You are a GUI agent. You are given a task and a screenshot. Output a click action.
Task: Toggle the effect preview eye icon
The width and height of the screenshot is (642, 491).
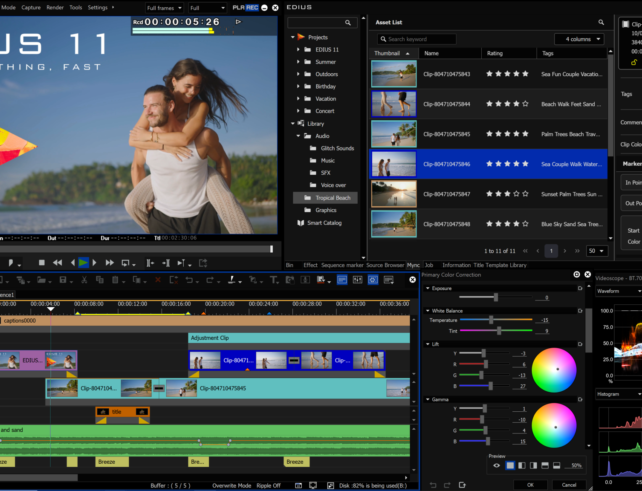pos(496,466)
